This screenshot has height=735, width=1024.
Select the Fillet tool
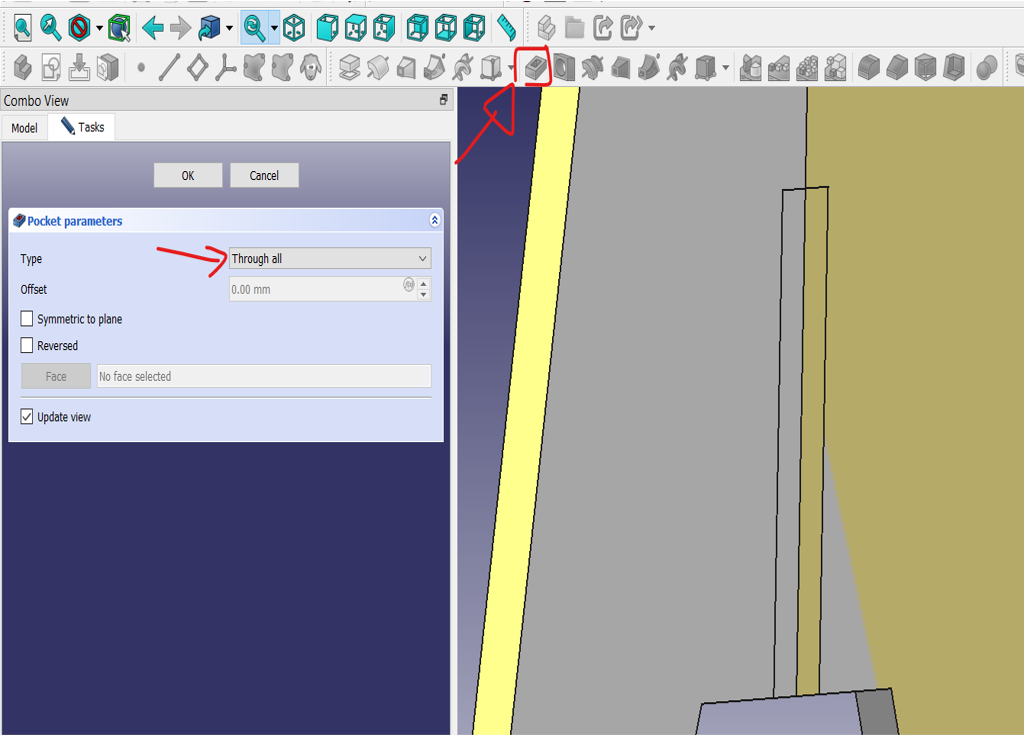click(x=869, y=67)
